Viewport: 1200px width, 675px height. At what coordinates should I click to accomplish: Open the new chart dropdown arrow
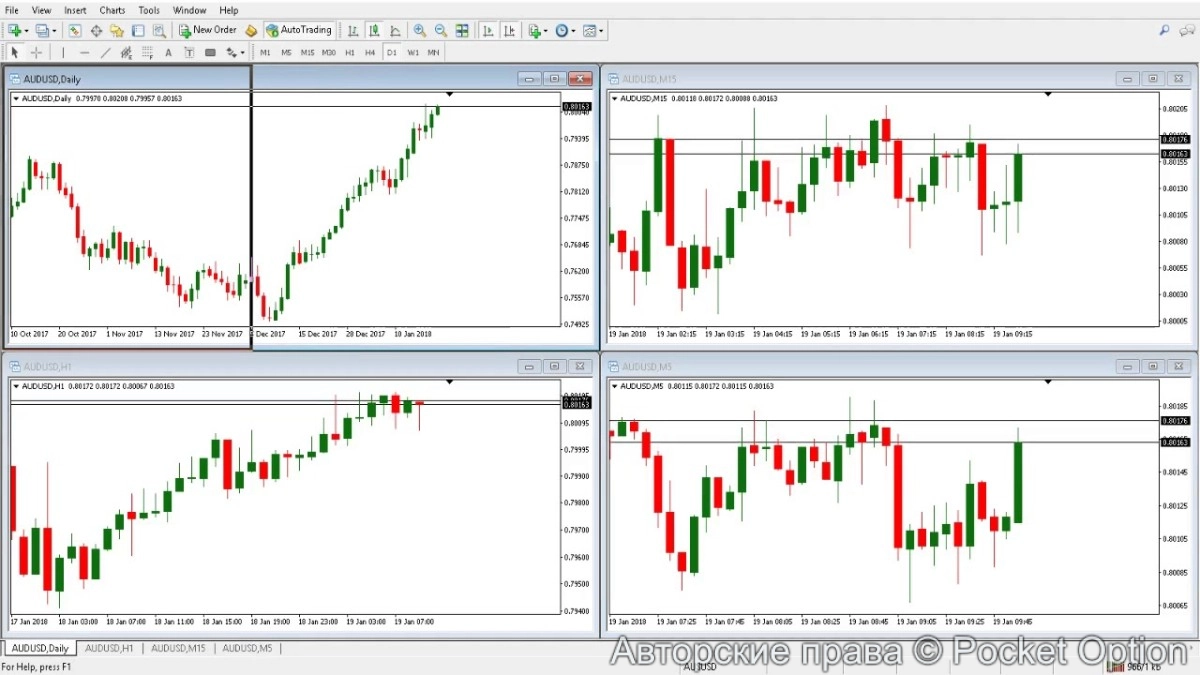(x=26, y=31)
